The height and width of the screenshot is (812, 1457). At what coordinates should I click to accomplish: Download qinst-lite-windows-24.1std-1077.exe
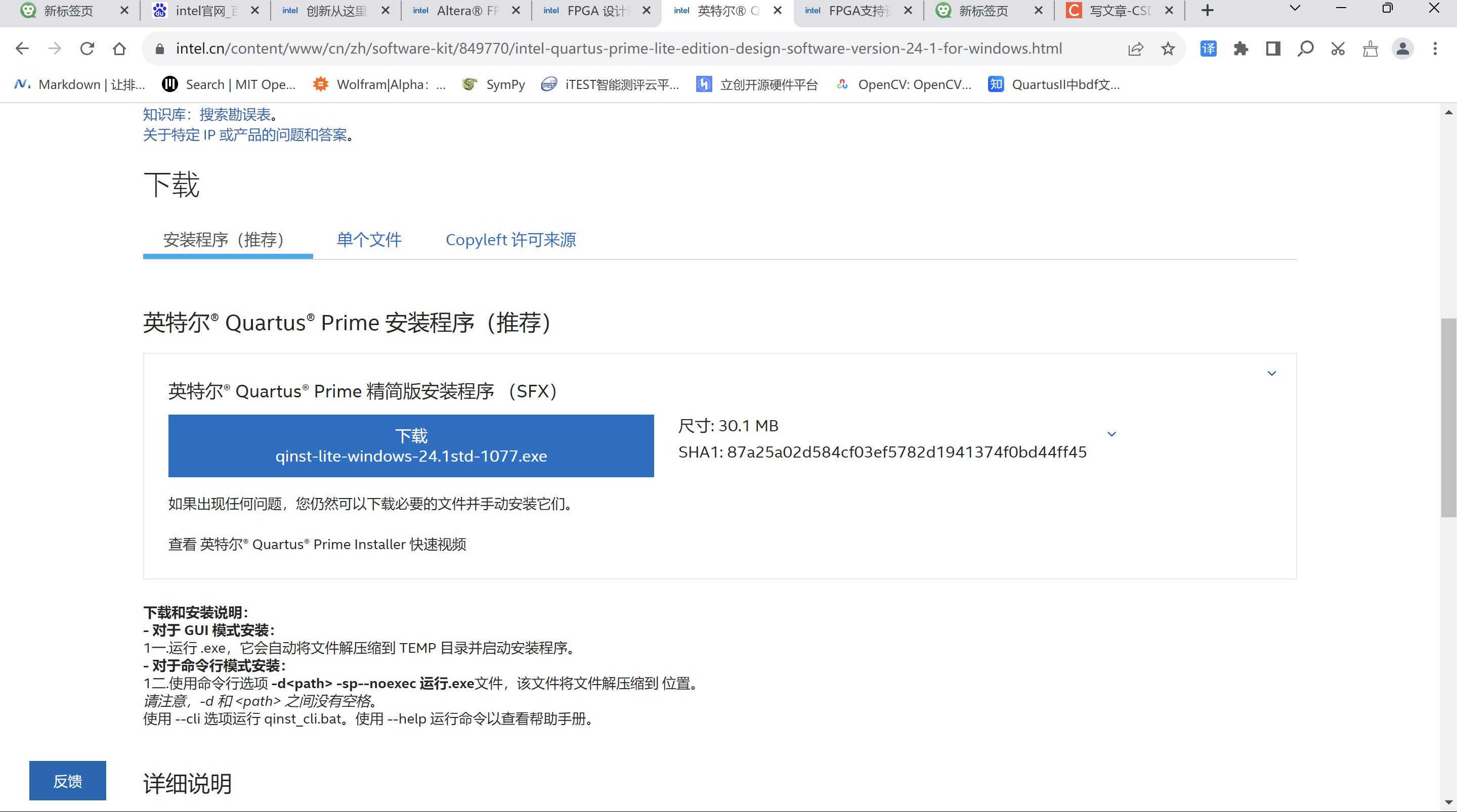point(411,445)
